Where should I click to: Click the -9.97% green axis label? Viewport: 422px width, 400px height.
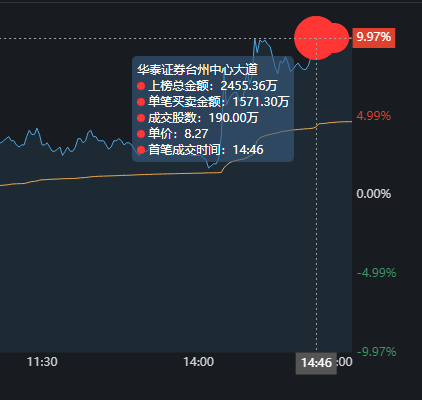(376, 351)
